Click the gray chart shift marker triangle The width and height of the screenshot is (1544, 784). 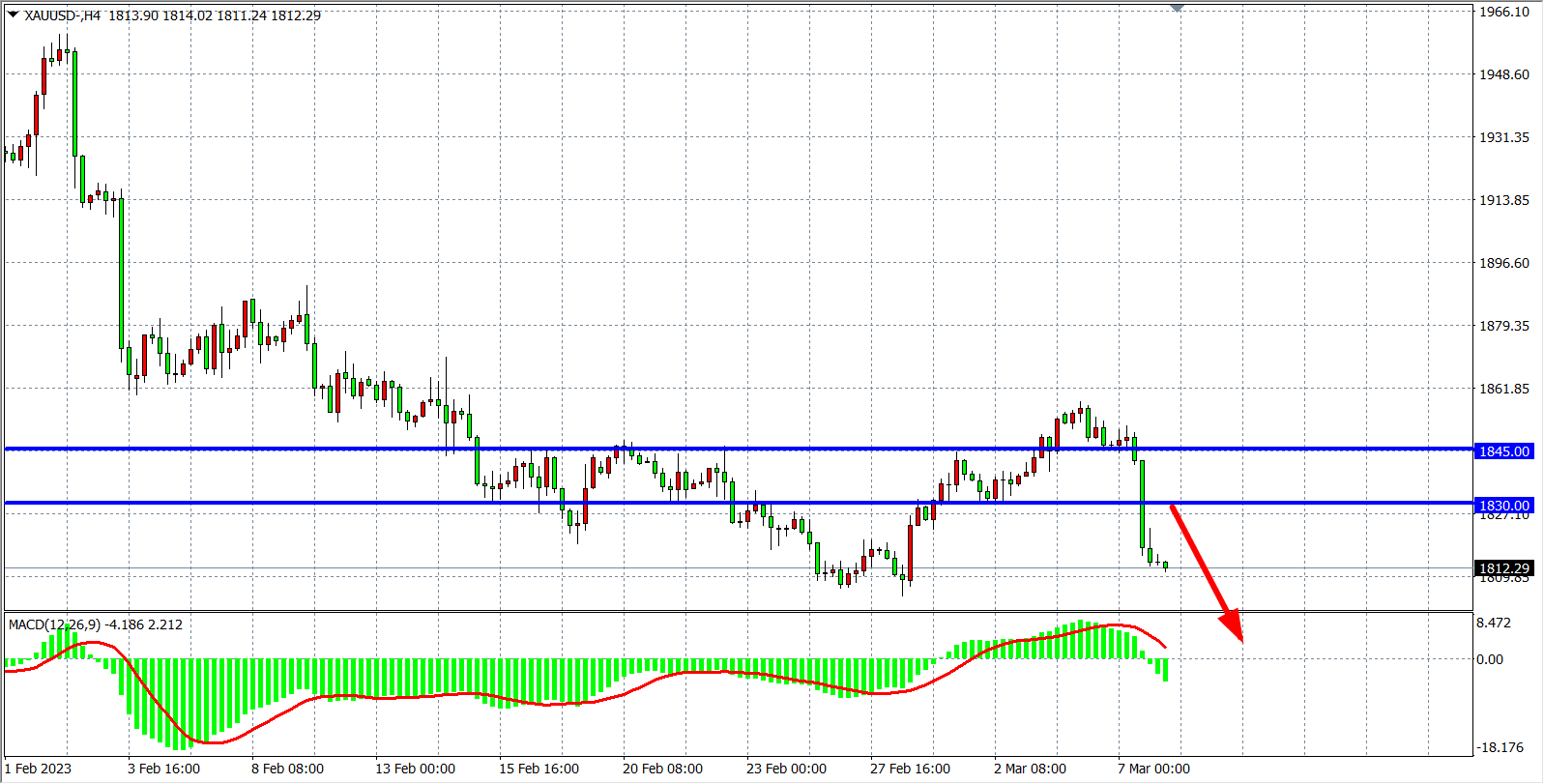click(1177, 8)
